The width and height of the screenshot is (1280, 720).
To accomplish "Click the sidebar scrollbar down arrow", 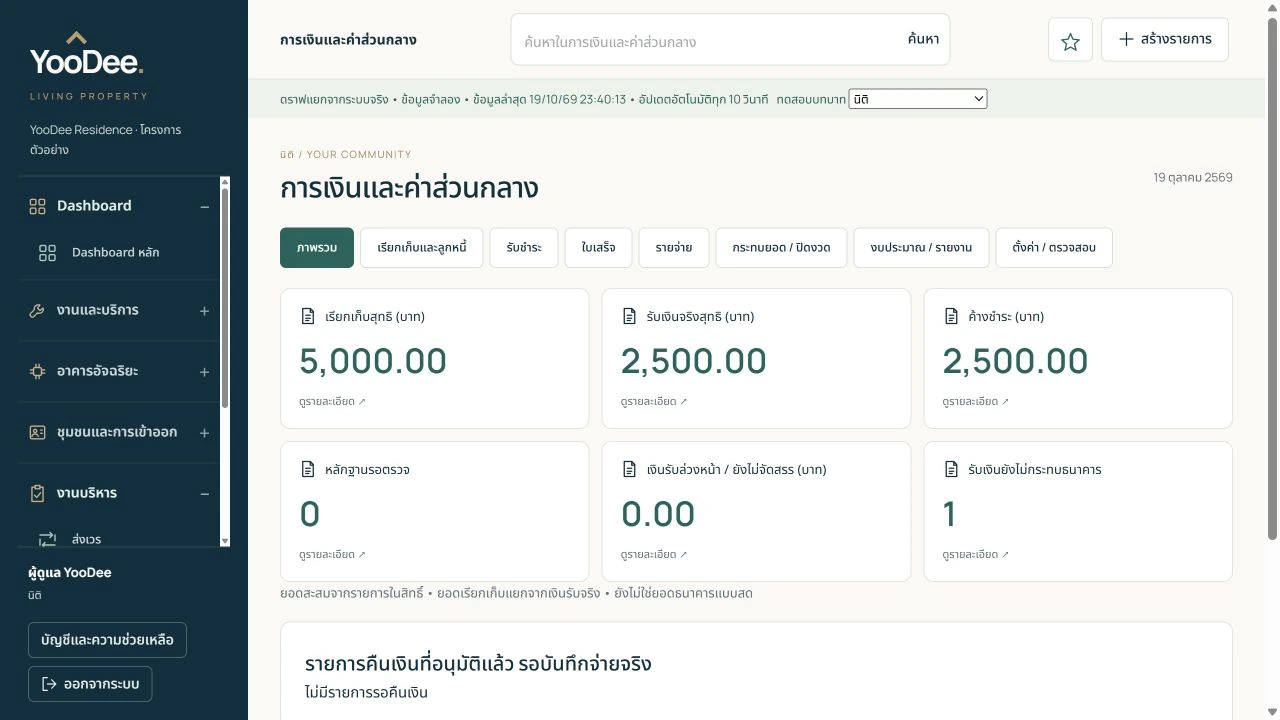I will click(x=225, y=541).
